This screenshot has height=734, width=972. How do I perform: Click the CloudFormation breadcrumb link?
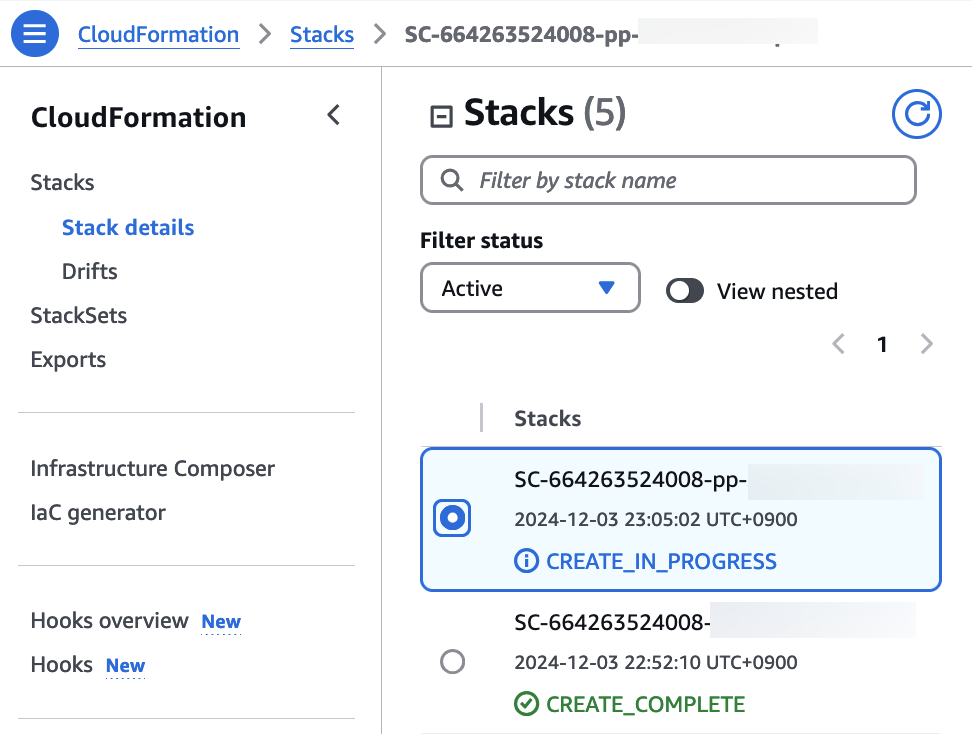(x=158, y=34)
